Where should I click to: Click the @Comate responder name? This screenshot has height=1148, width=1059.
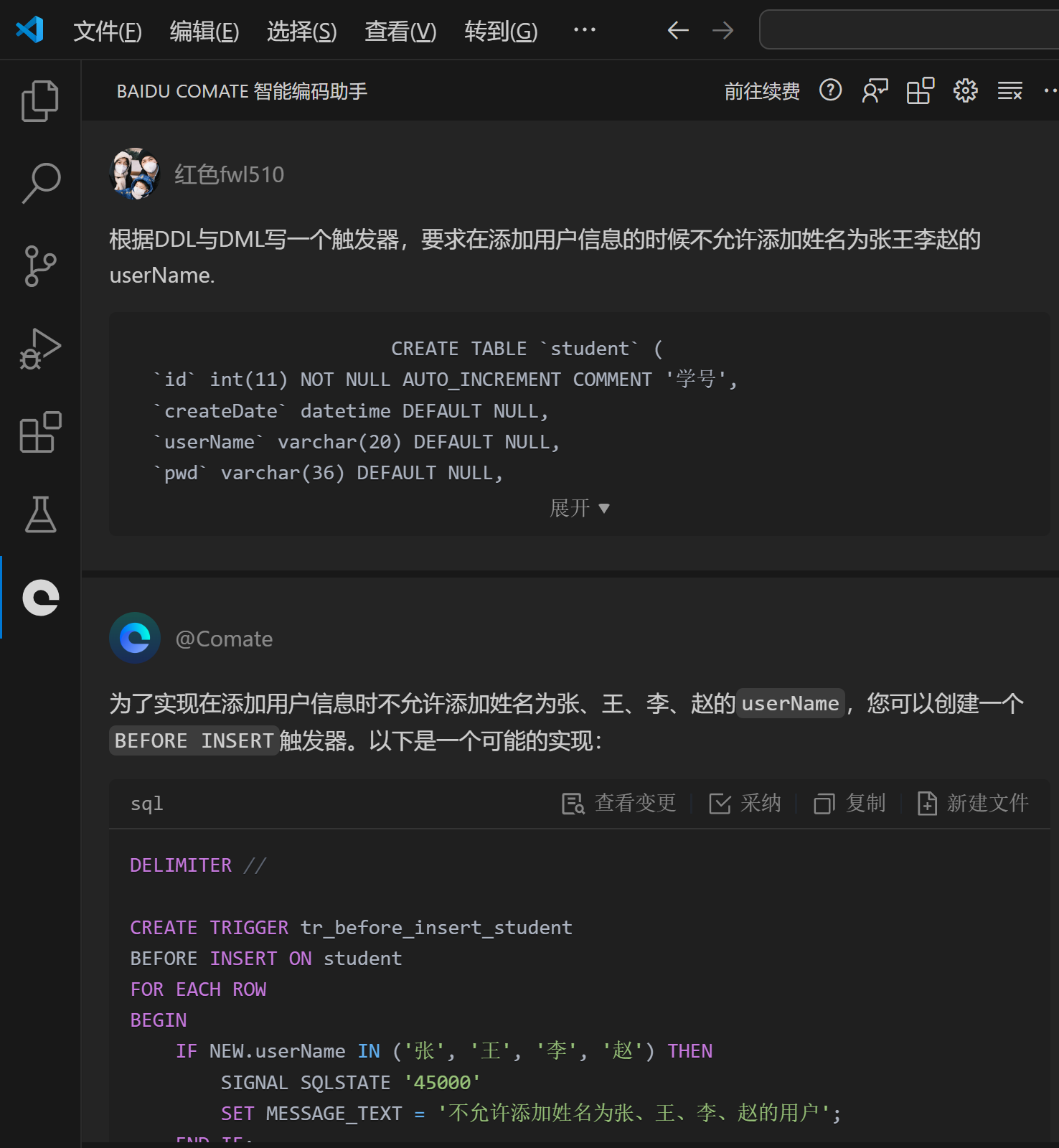(224, 639)
